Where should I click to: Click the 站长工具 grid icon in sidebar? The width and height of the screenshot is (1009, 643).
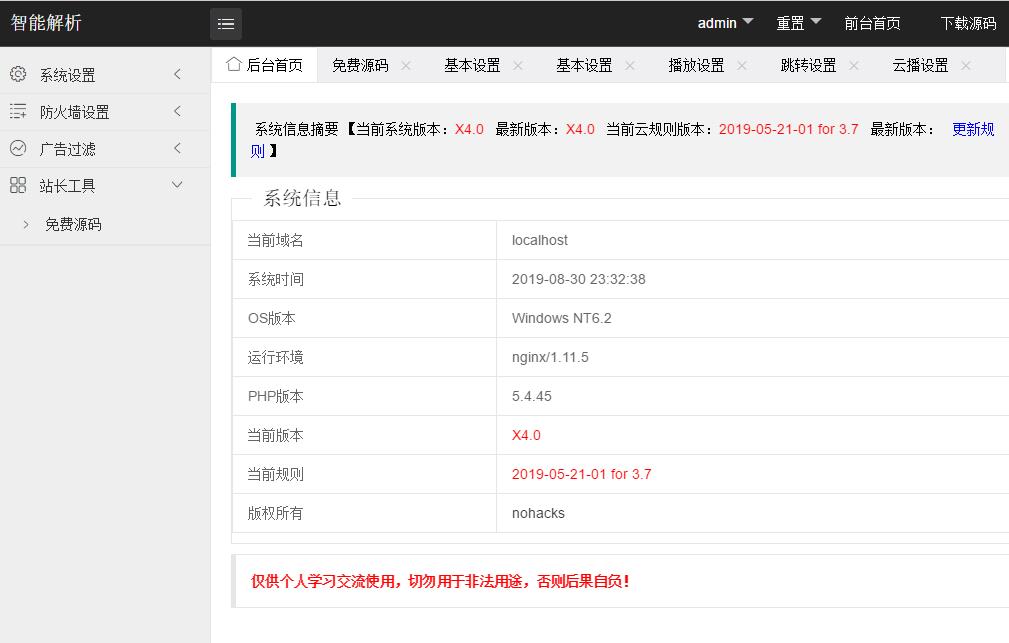18,186
